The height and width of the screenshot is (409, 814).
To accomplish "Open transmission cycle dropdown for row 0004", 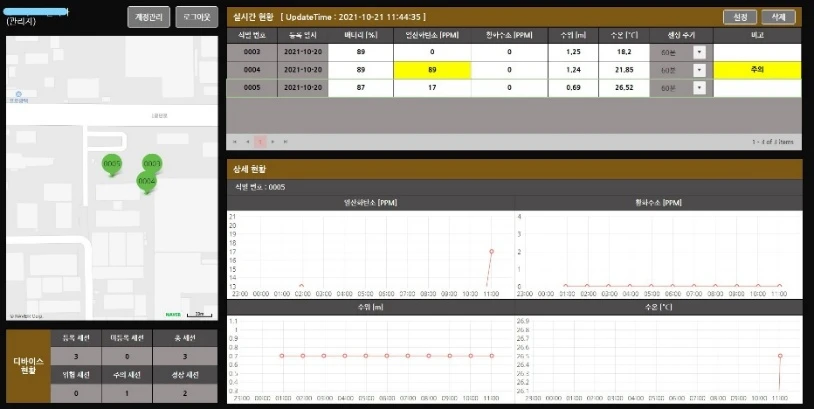I will (699, 70).
